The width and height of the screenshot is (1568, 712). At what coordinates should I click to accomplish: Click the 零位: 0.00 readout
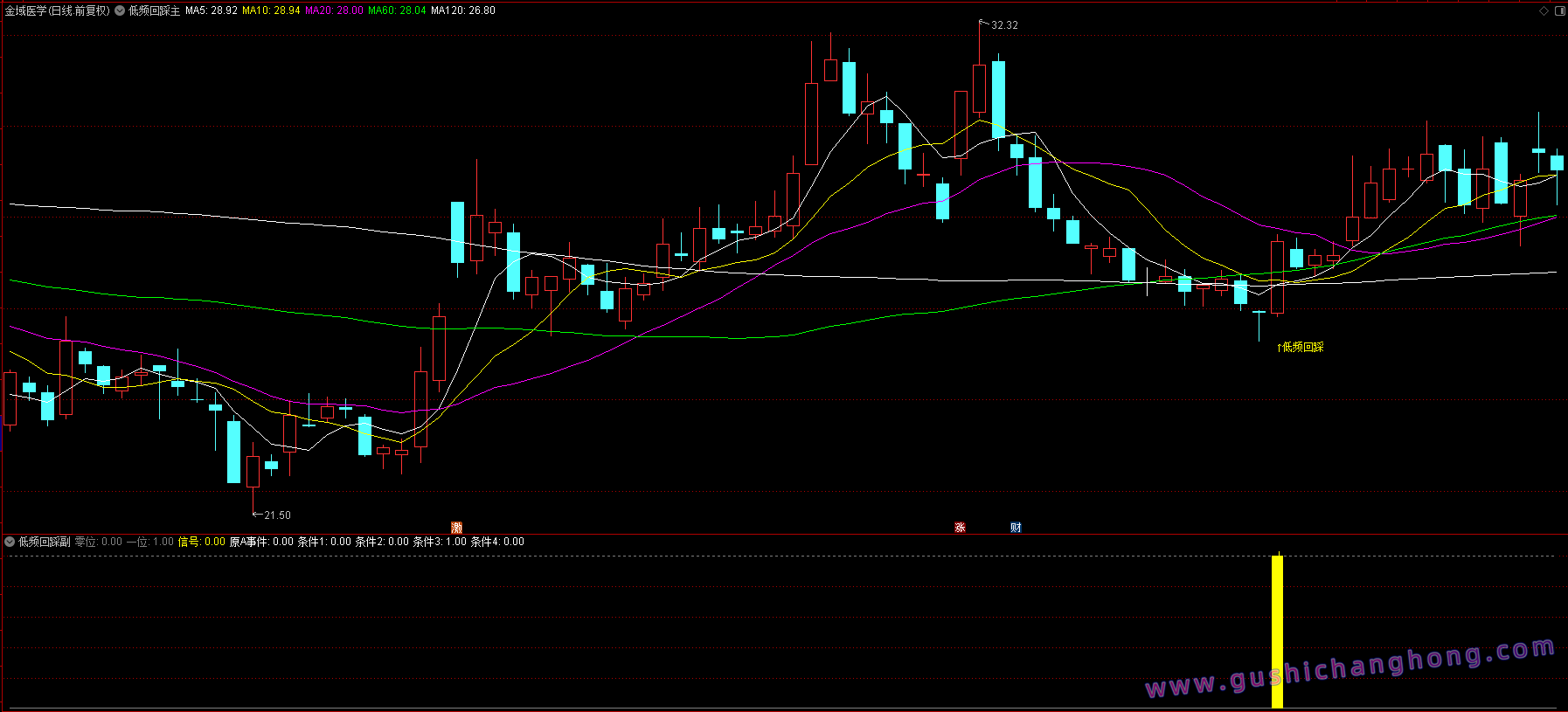(99, 542)
